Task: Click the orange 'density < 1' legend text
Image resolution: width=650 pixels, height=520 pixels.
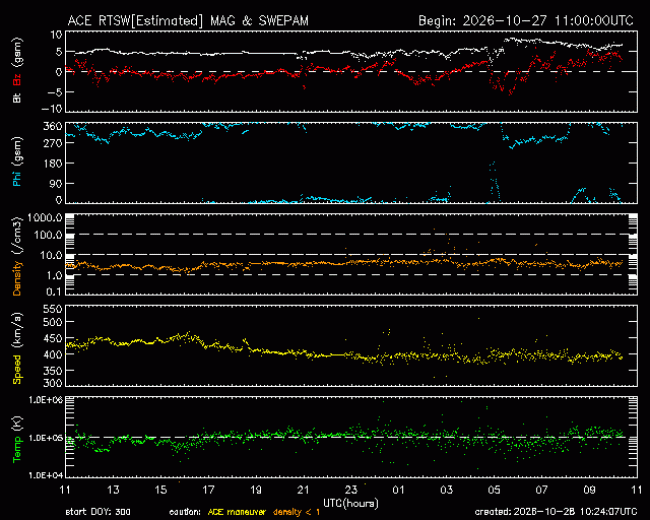Action: (296, 512)
